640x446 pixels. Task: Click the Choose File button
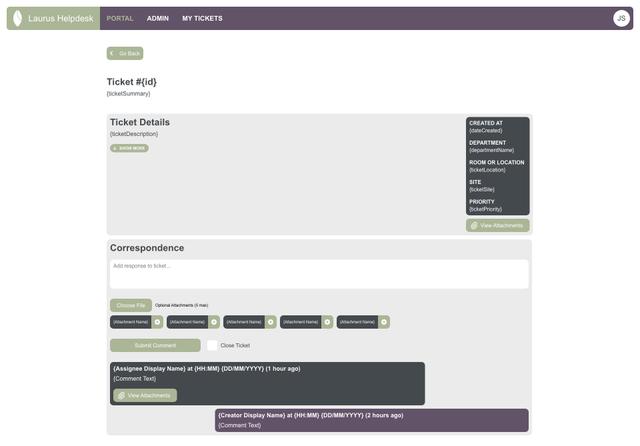131,305
